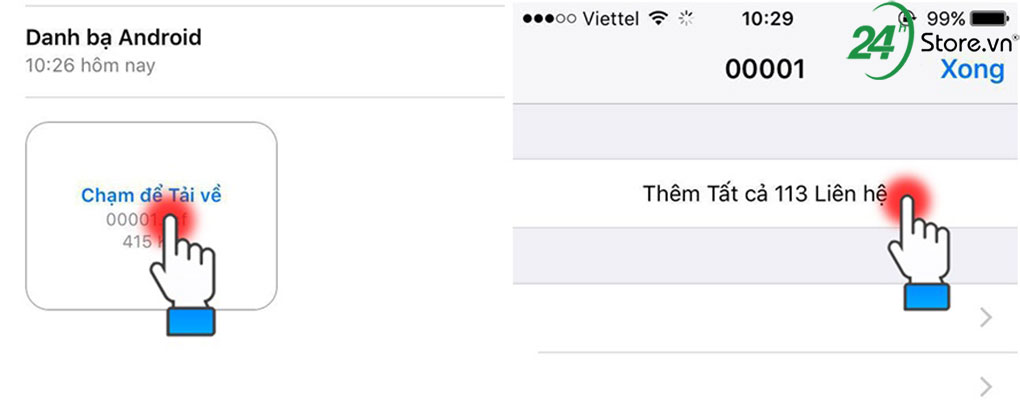The image size is (1020, 420).
Task: Tap the Wi-Fi status icon
Action: pos(656,19)
